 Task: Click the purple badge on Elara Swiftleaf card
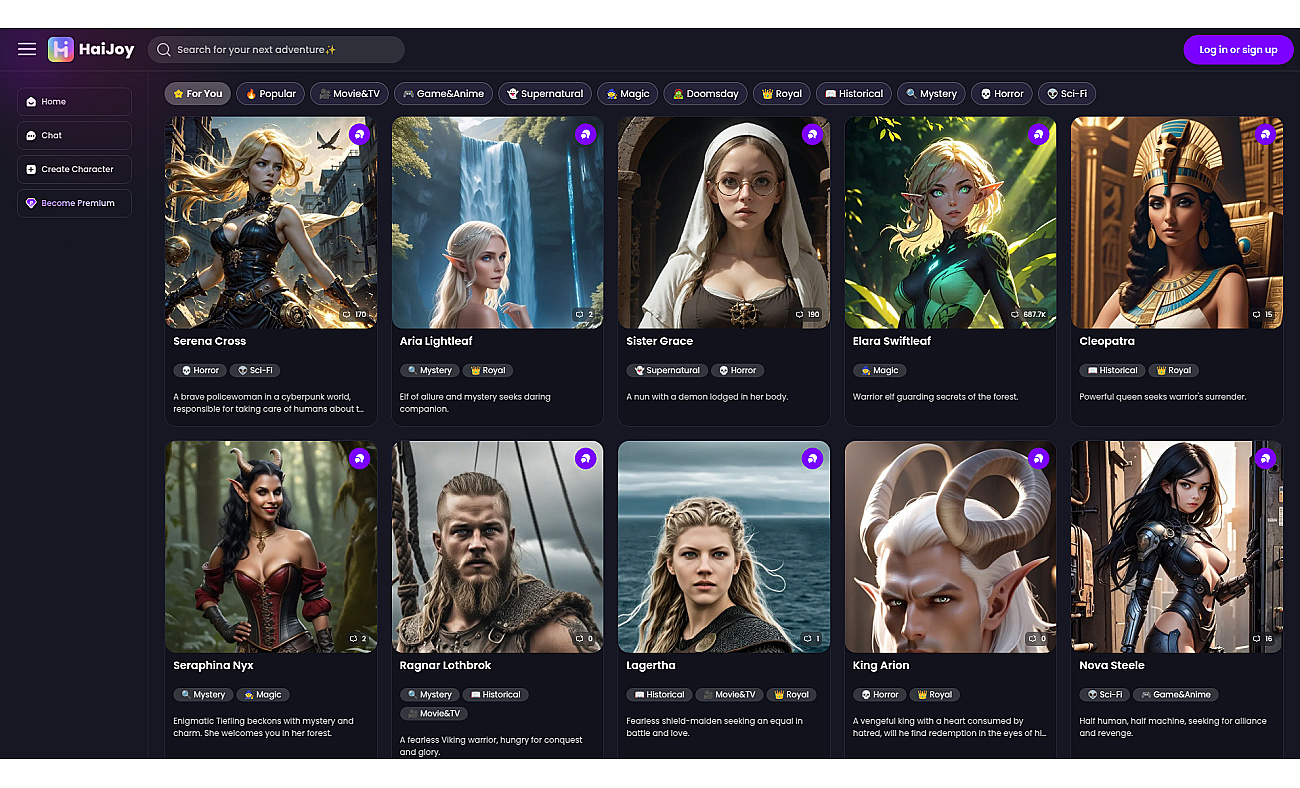[x=1039, y=134]
